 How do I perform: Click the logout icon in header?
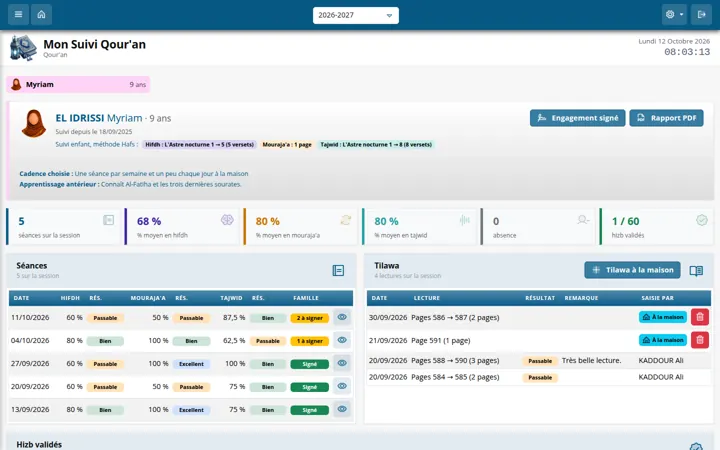701,15
